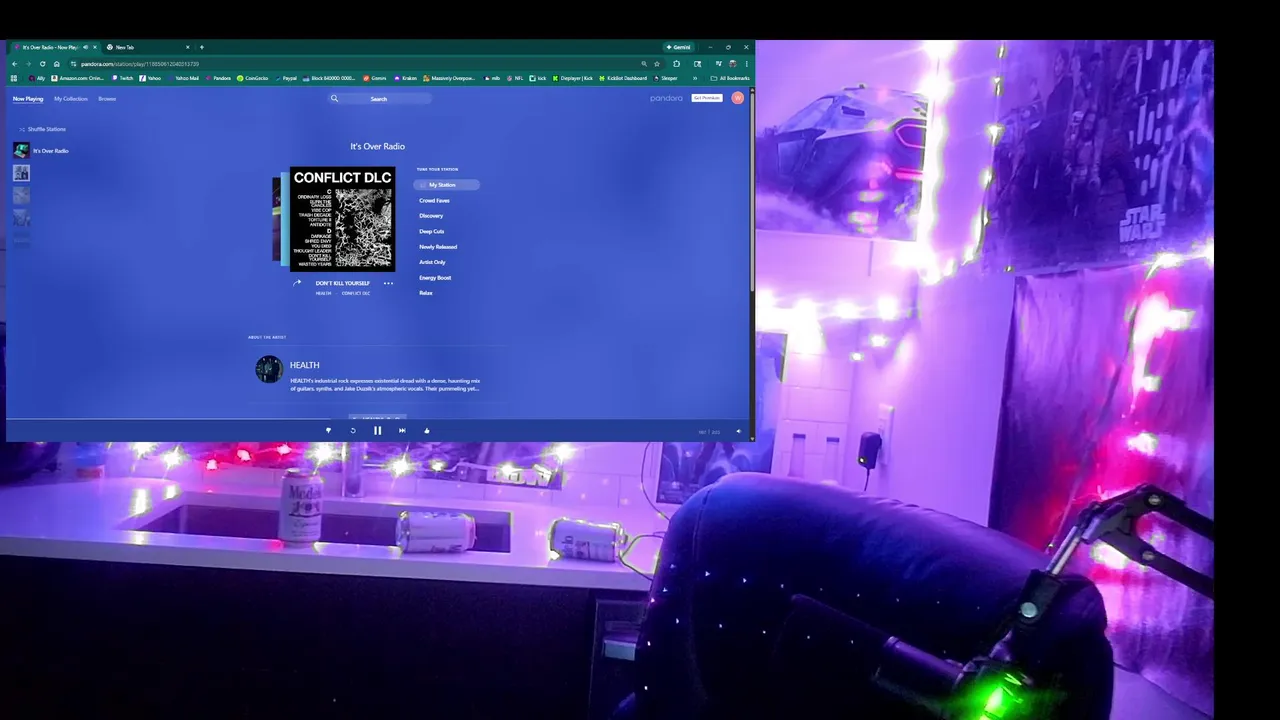The image size is (1280, 720).
Task: Select the Deep Cuts tuning mode
Action: coord(431,231)
